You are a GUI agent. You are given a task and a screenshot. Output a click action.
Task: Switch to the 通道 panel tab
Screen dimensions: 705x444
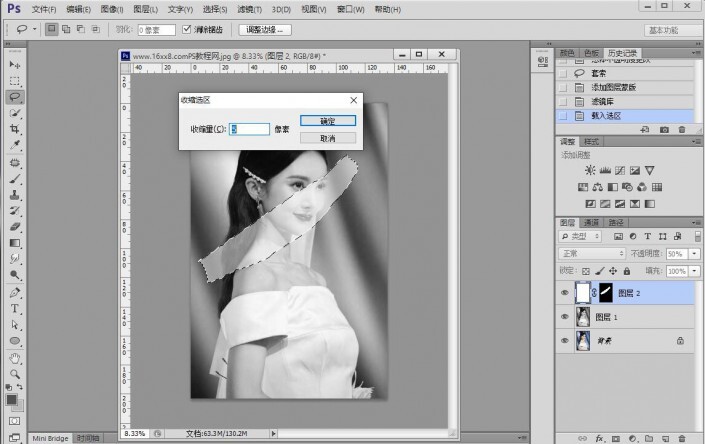pos(591,222)
